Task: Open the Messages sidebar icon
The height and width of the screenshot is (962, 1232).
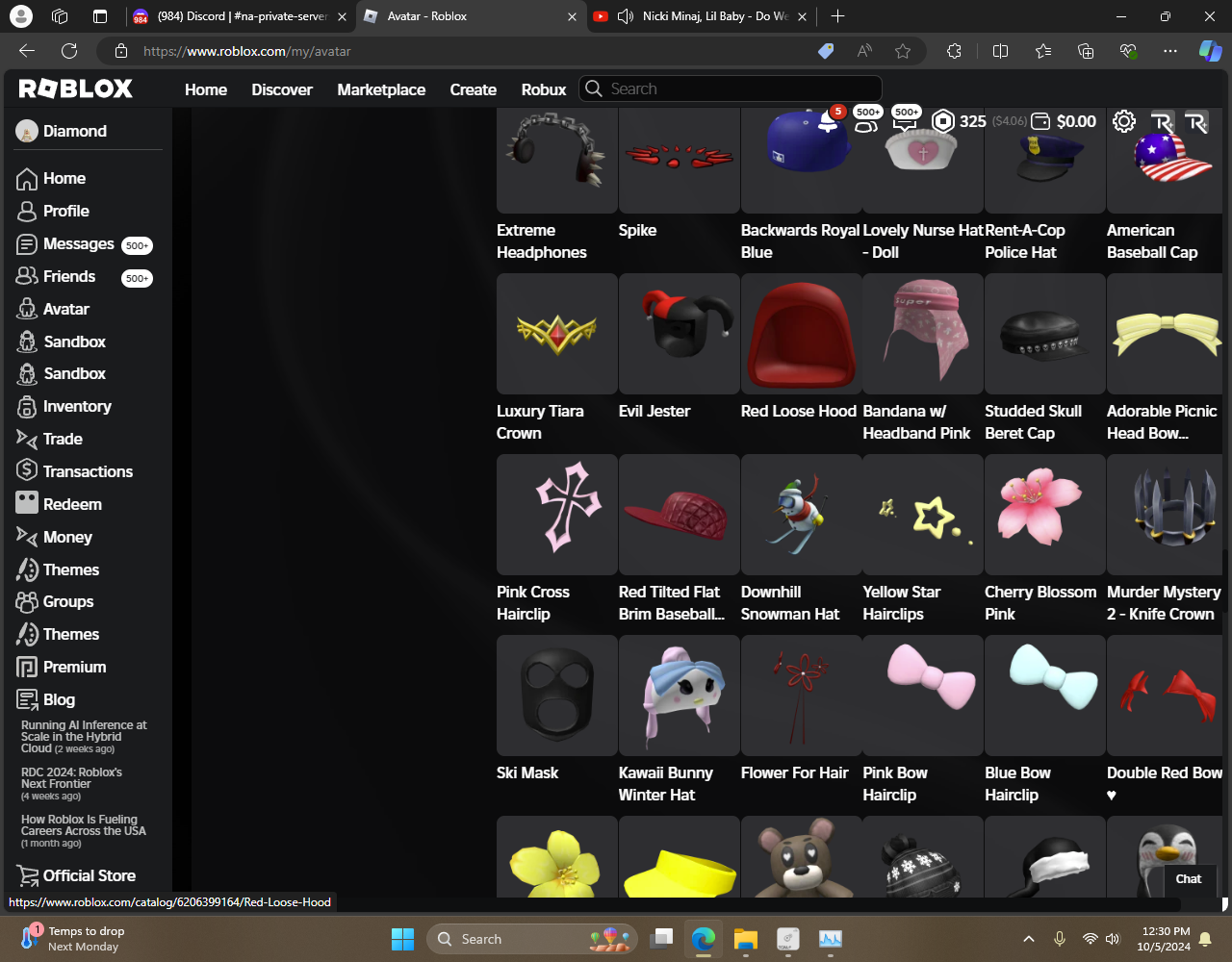Action: 27,244
